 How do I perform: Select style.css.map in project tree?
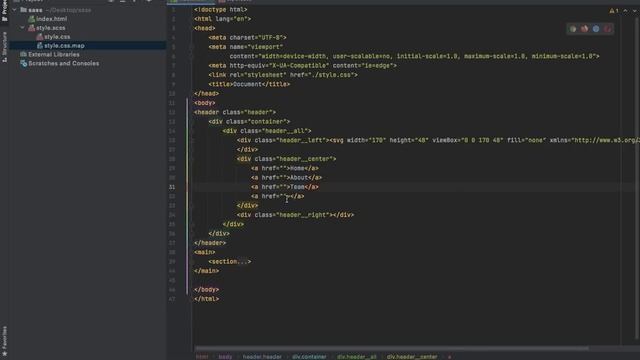(64, 46)
